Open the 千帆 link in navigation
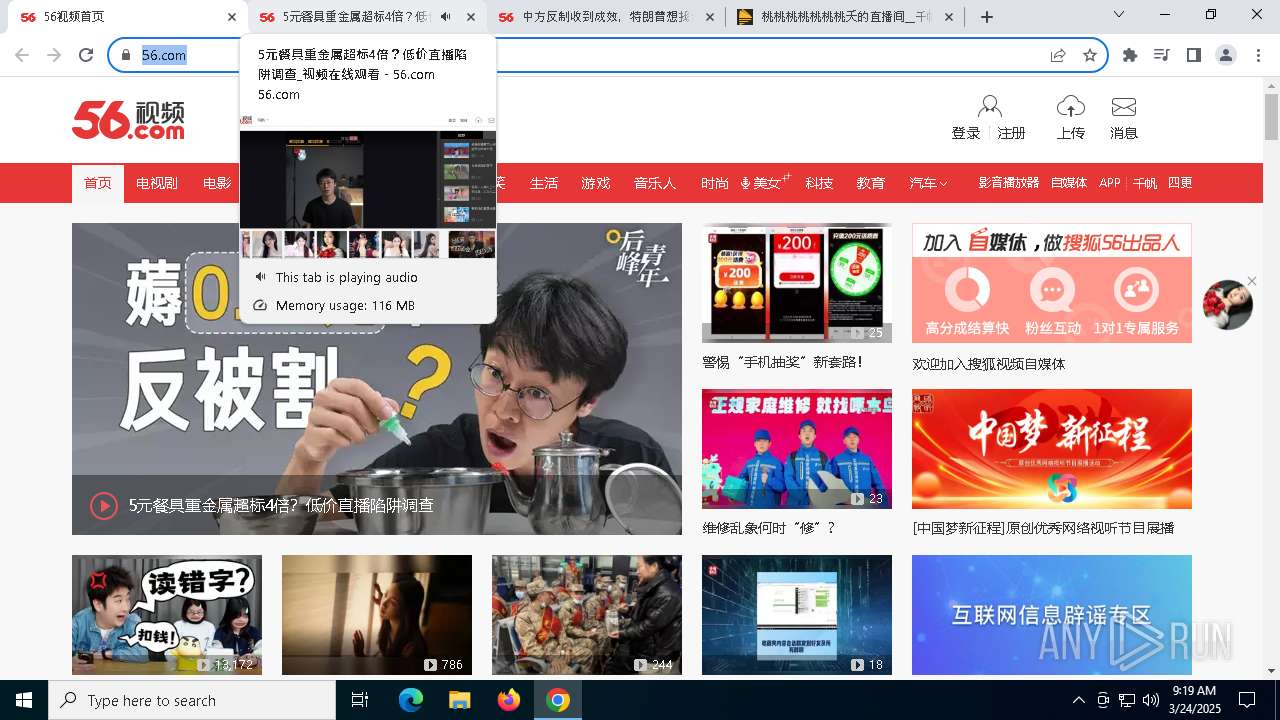The width and height of the screenshot is (1280, 720). (x=1145, y=183)
